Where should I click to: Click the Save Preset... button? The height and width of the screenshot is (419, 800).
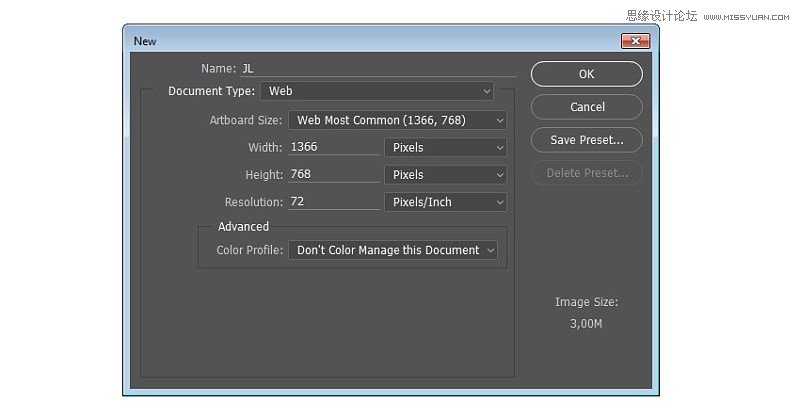tap(587, 140)
